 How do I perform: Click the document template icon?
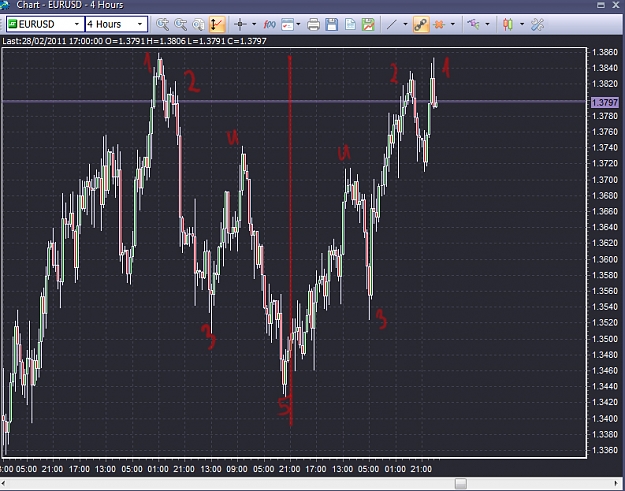click(350, 24)
